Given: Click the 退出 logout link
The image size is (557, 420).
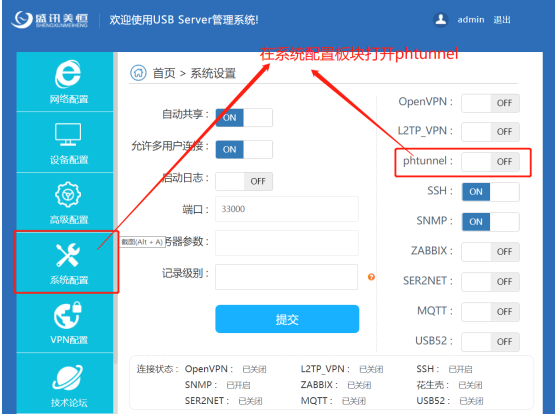Looking at the screenshot, I should [x=502, y=20].
